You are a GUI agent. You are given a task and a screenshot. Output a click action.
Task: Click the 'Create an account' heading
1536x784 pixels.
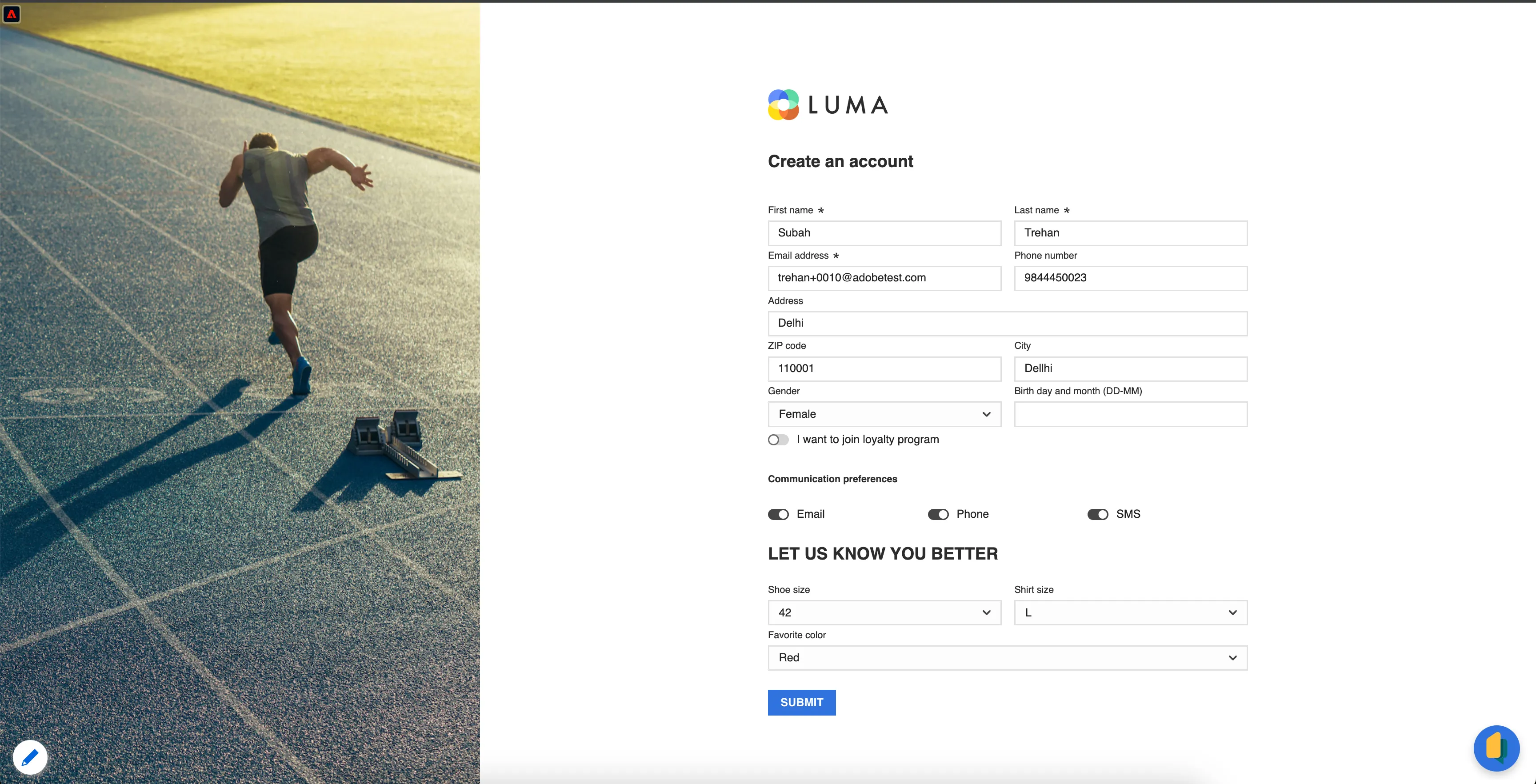point(840,161)
